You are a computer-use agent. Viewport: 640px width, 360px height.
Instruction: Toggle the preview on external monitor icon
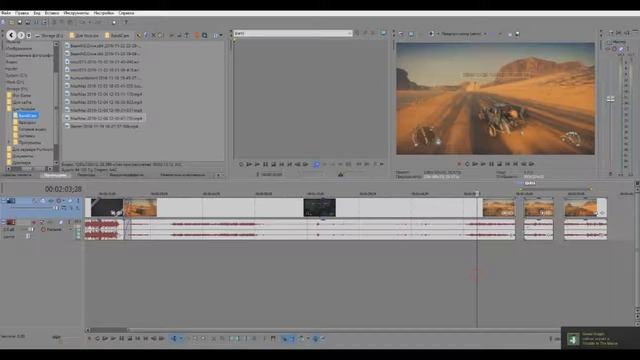(411, 34)
